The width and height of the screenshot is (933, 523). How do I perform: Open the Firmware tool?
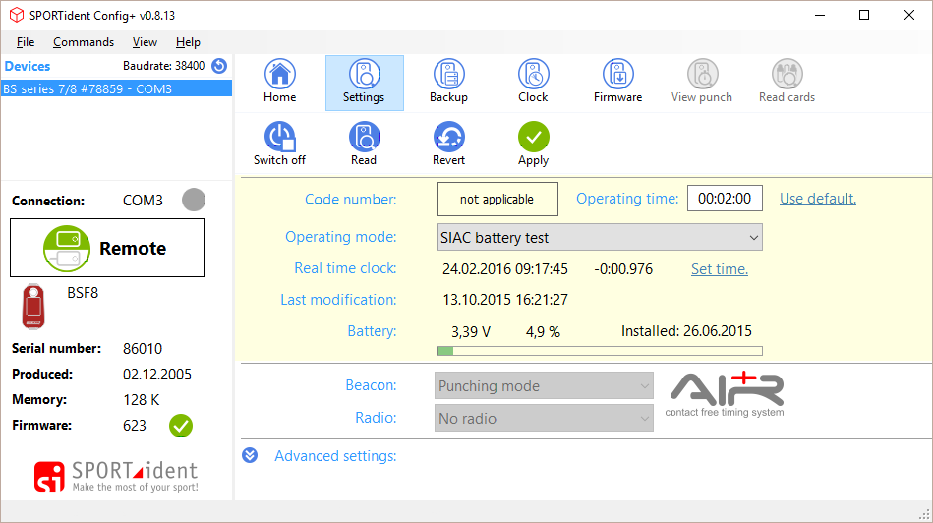click(618, 82)
